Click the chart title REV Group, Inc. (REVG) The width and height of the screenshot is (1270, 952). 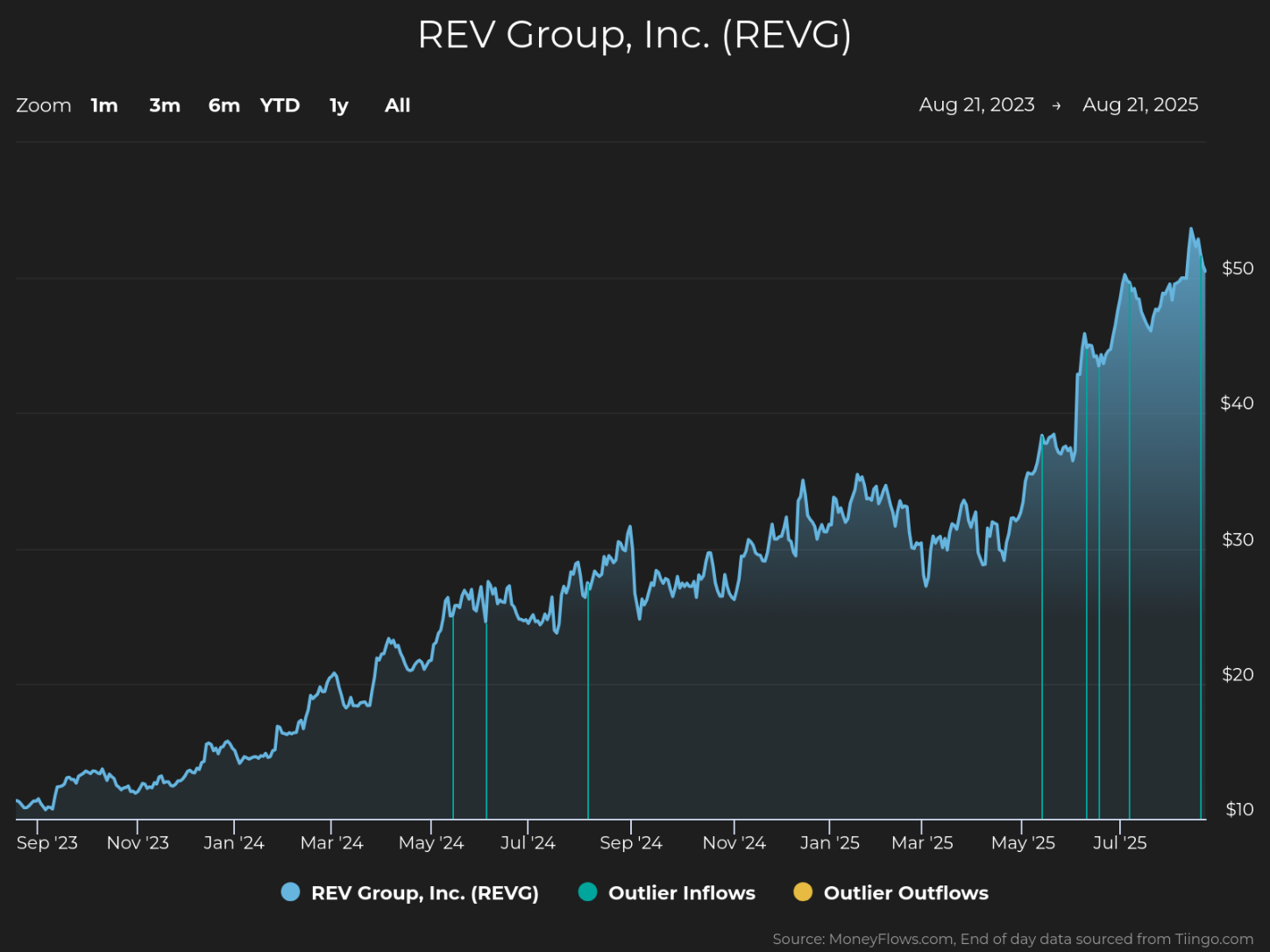(x=635, y=35)
